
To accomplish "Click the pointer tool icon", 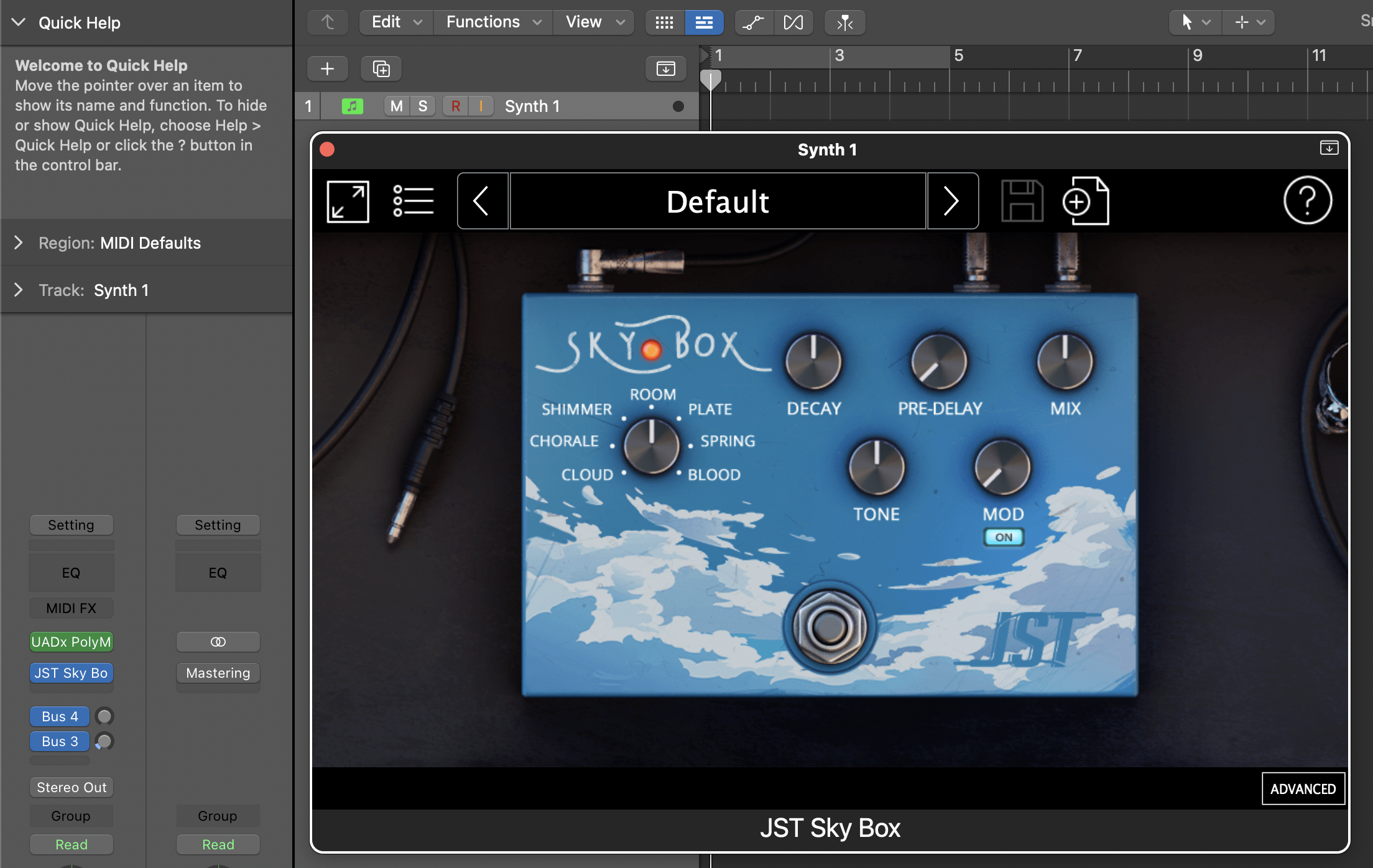I will (1186, 22).
